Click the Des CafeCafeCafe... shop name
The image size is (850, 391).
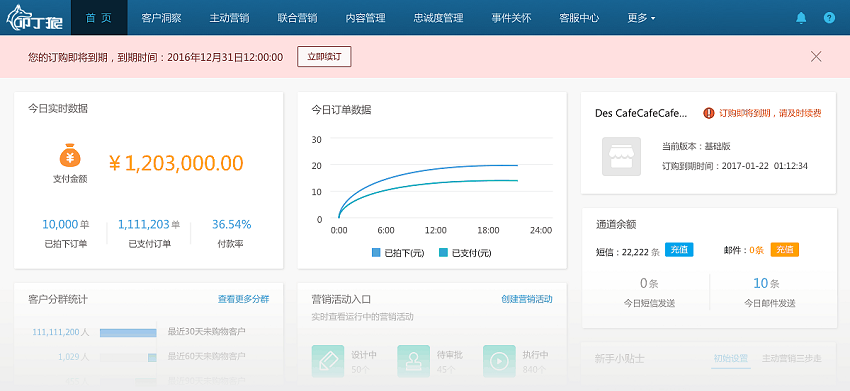pyautogui.click(x=641, y=113)
